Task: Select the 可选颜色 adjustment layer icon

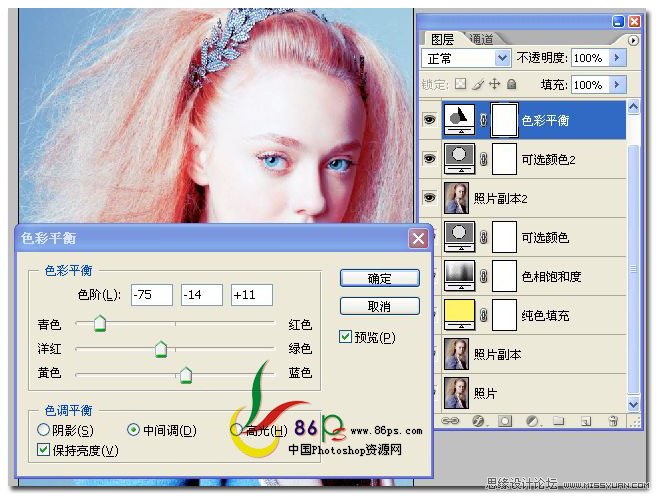Action: click(460, 237)
